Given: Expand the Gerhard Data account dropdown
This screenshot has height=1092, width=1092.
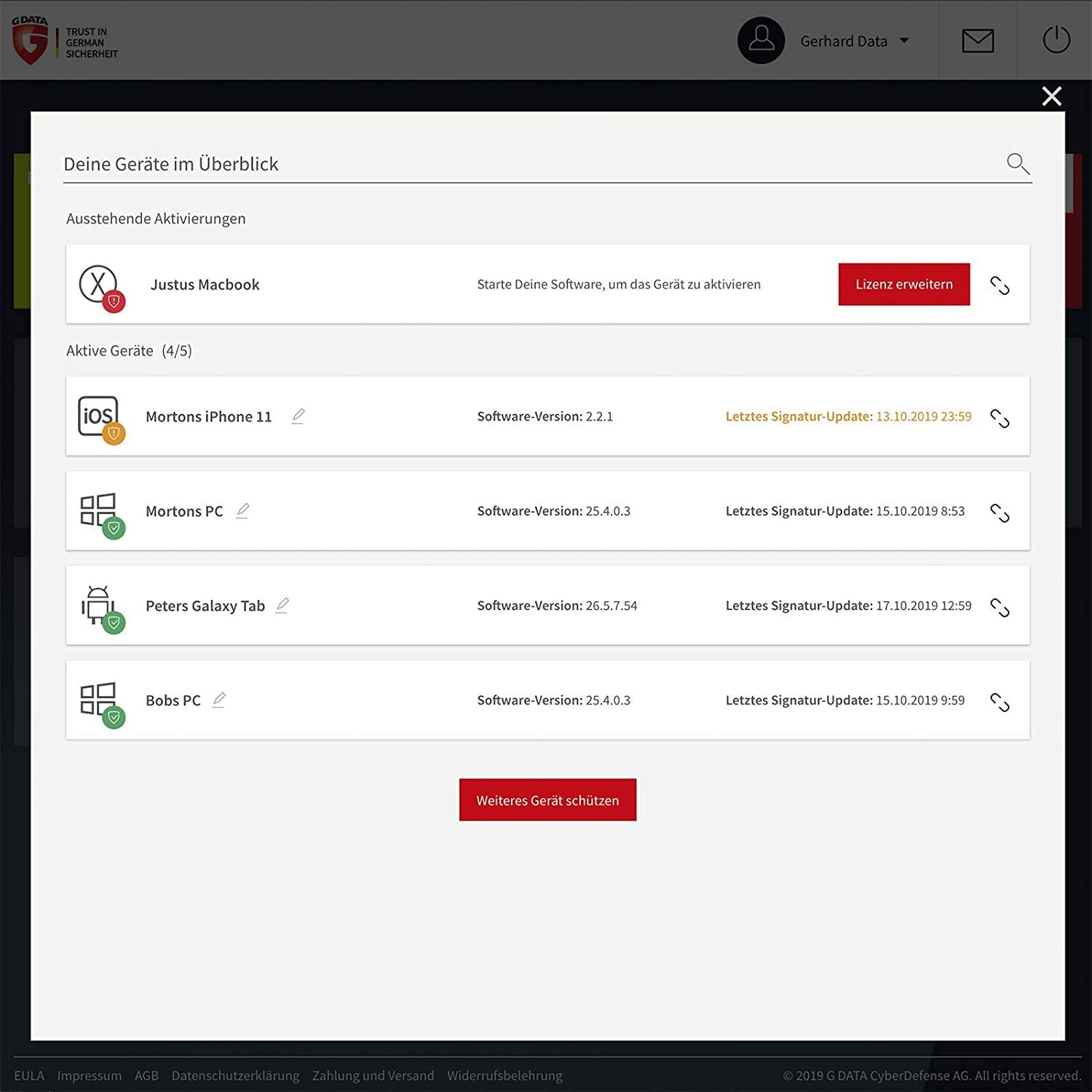Looking at the screenshot, I should (904, 41).
